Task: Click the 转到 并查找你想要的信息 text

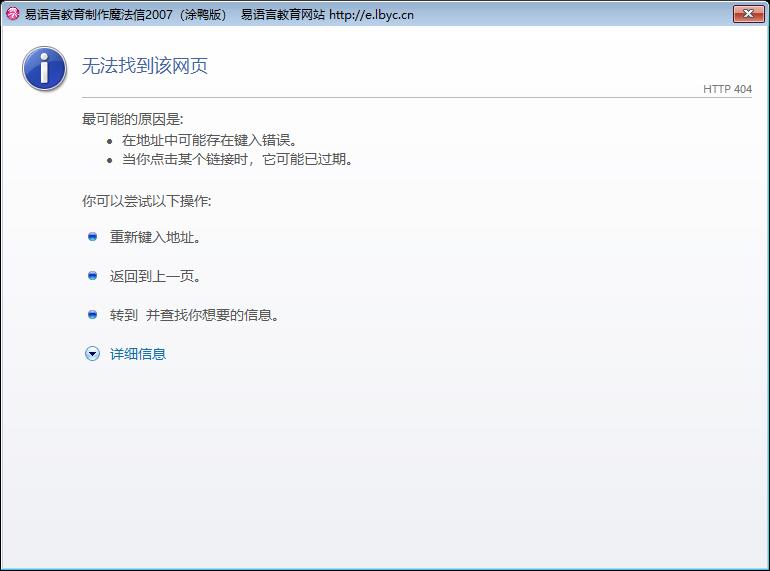Action: [195, 315]
